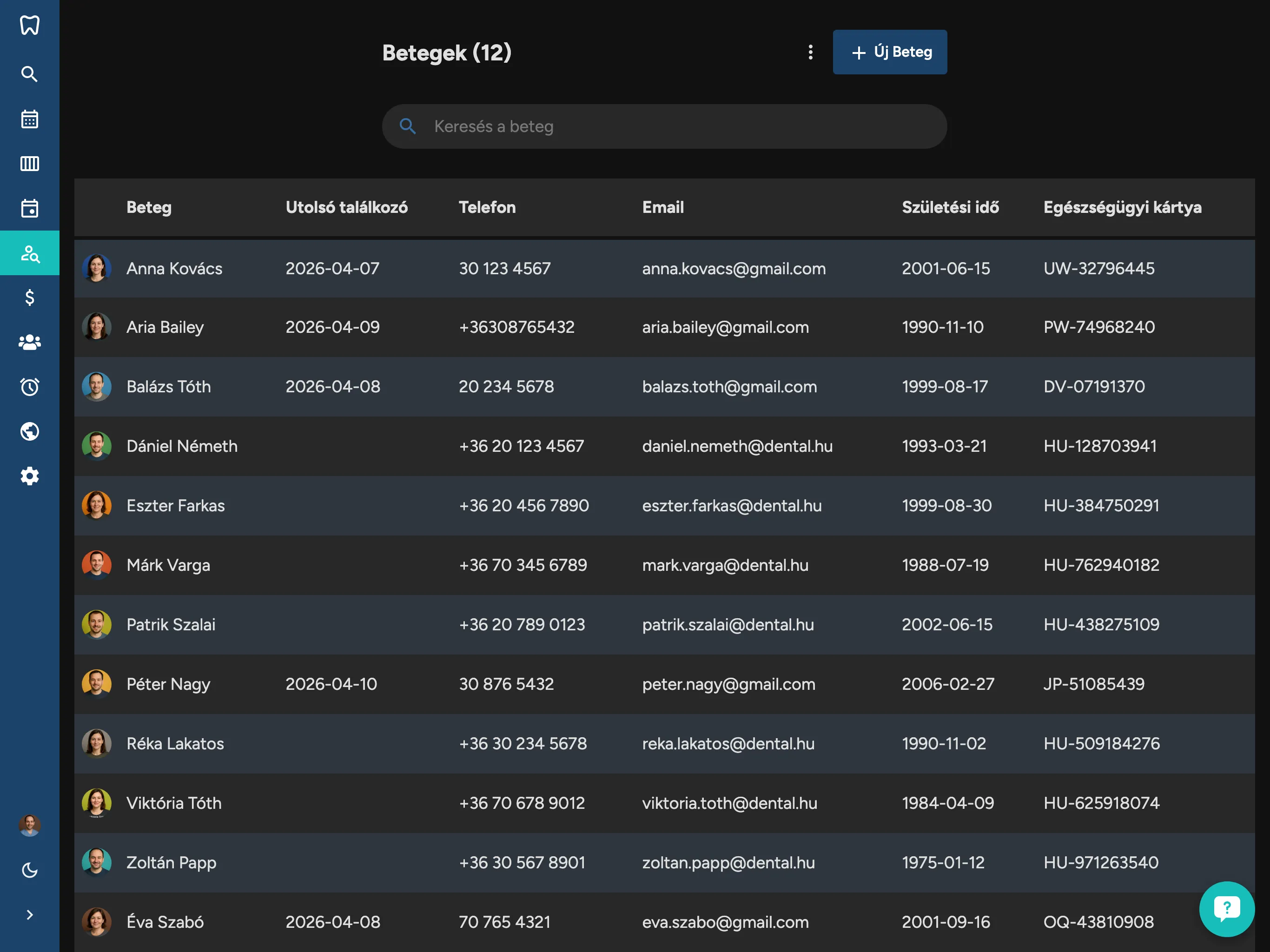Expand the sidebar with the chevron arrow
The image size is (1270, 952).
point(29,915)
